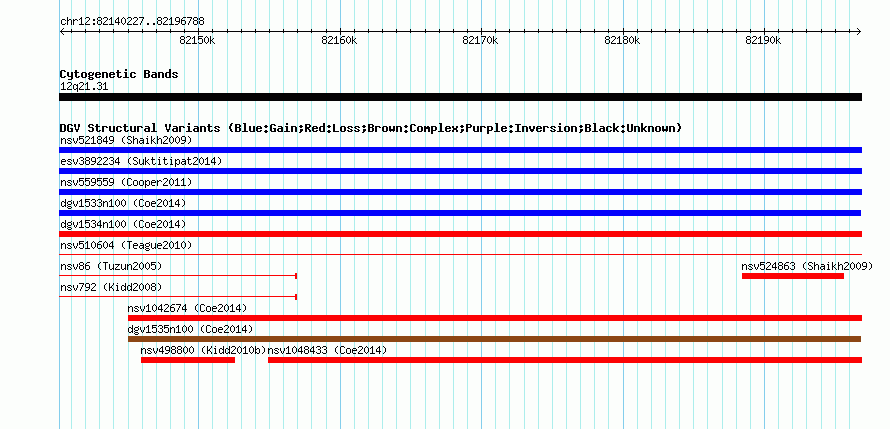Select the short red bar under nsv524863
Viewport: 890px width, 429px height.
click(793, 276)
